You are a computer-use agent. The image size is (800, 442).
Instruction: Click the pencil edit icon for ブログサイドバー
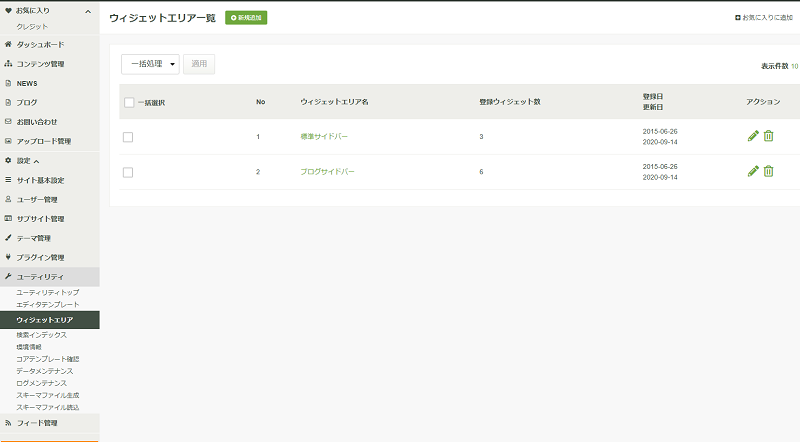point(753,171)
